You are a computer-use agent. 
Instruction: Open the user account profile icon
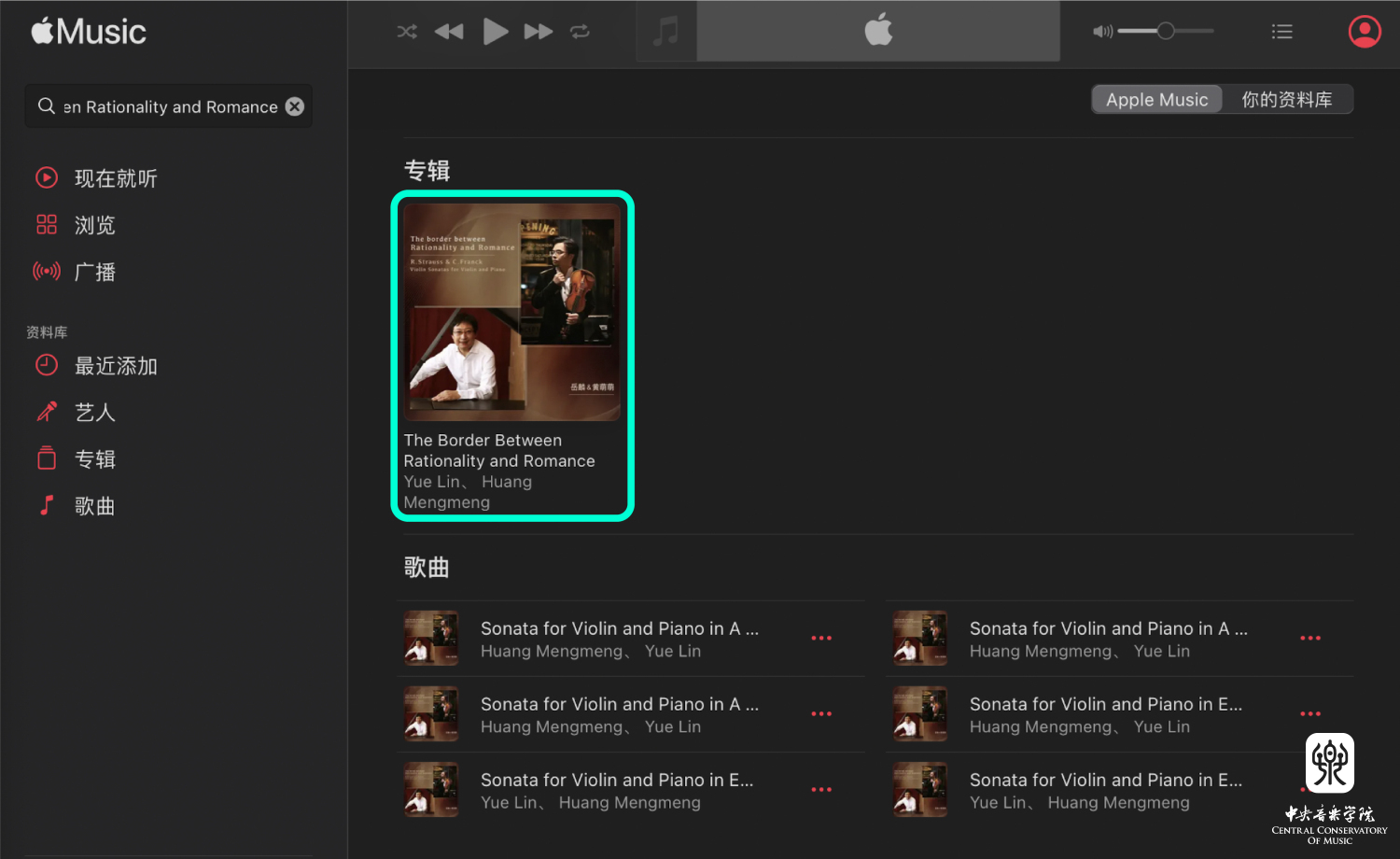1364,32
